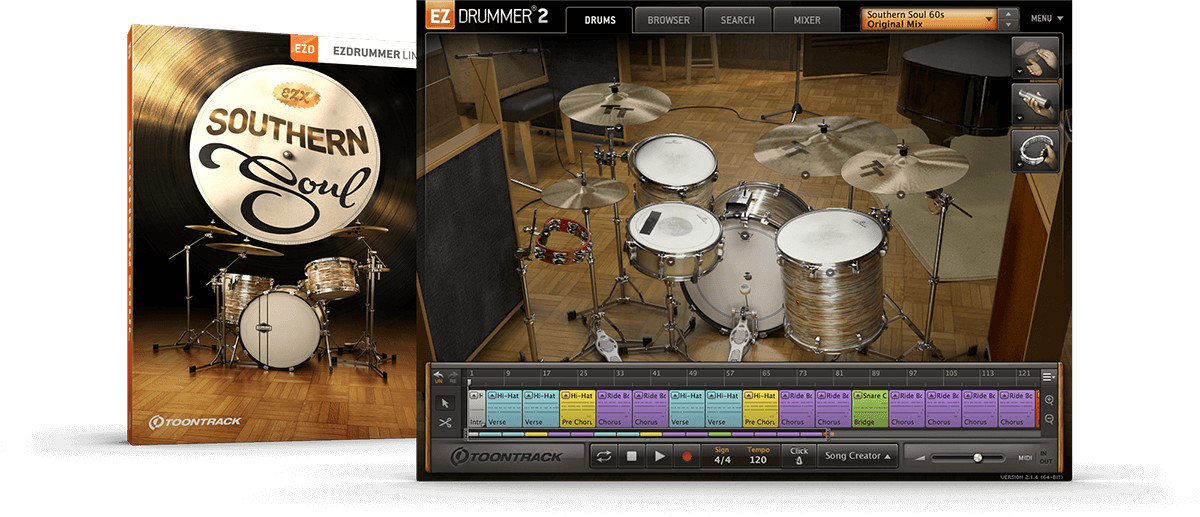This screenshot has height=517, width=1200.
Task: Click the loop end marker below the blocks
Action: 829,433
